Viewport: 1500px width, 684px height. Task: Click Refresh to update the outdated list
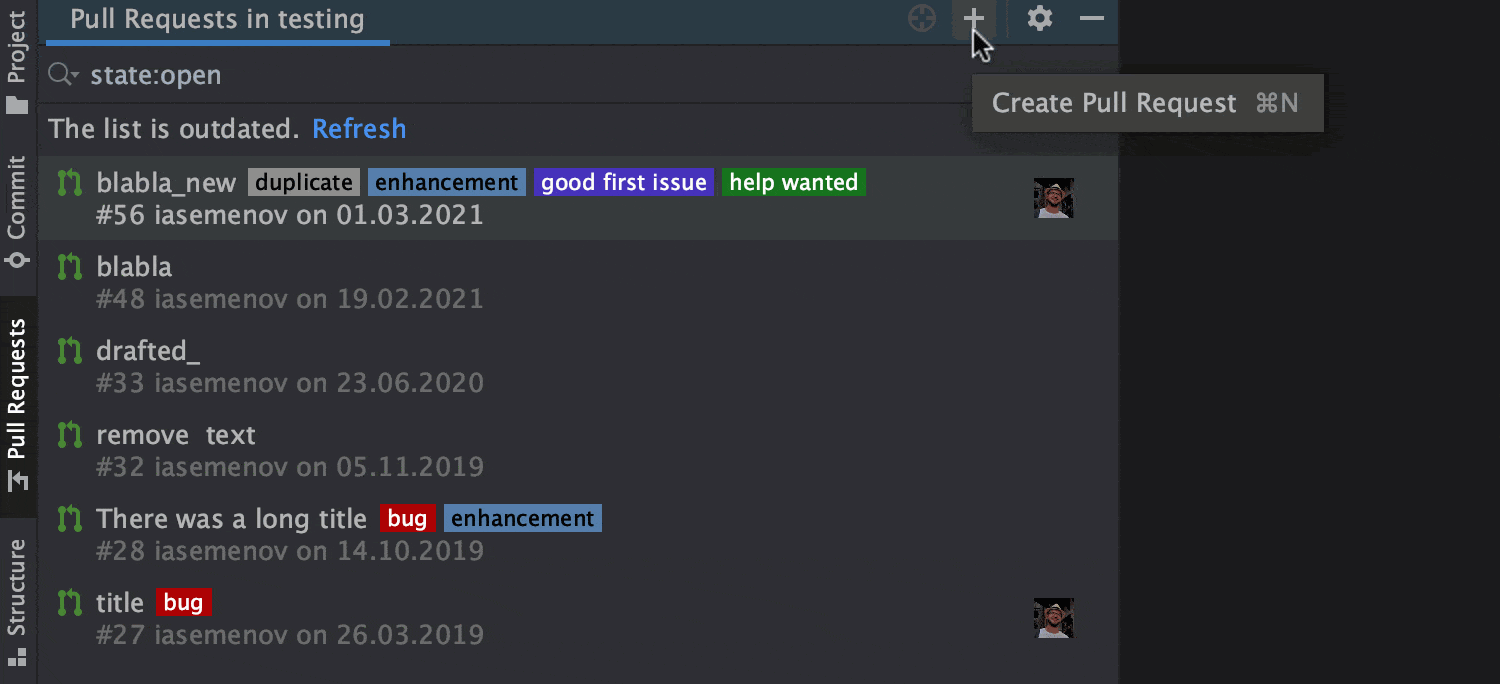tap(359, 128)
